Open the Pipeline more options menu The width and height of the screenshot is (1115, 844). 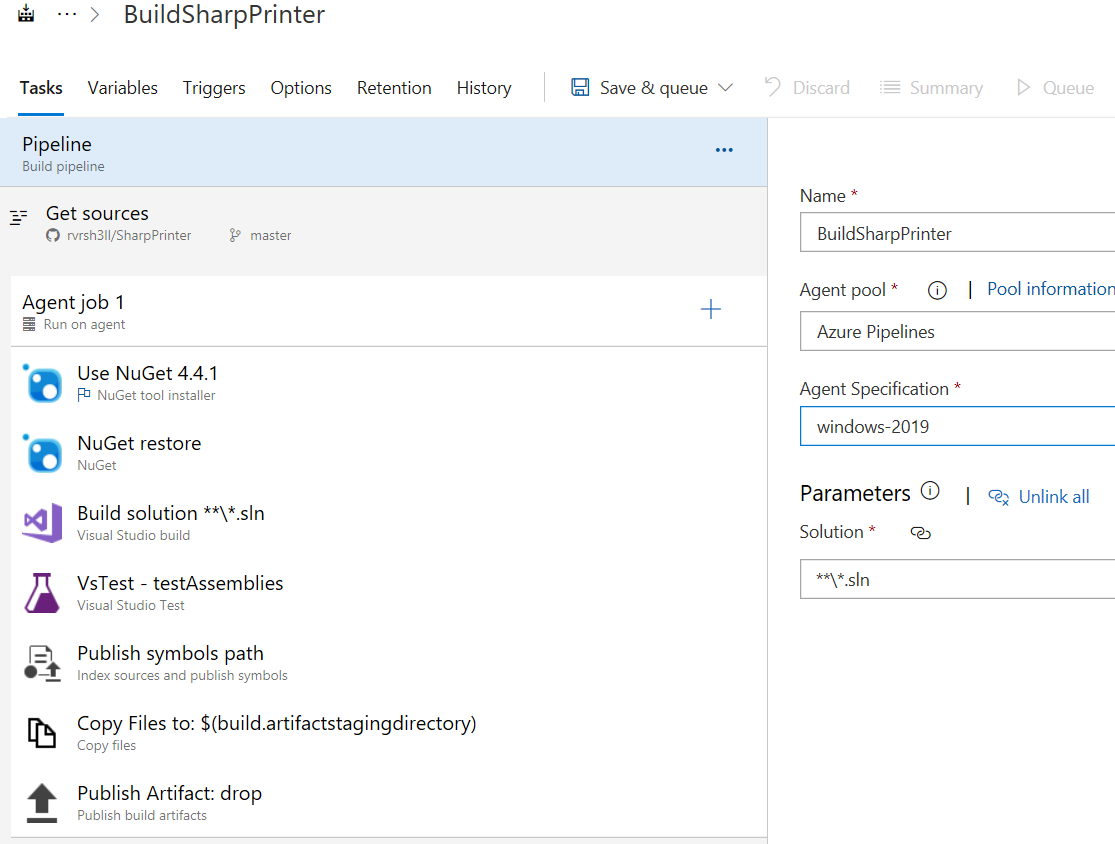click(x=724, y=150)
